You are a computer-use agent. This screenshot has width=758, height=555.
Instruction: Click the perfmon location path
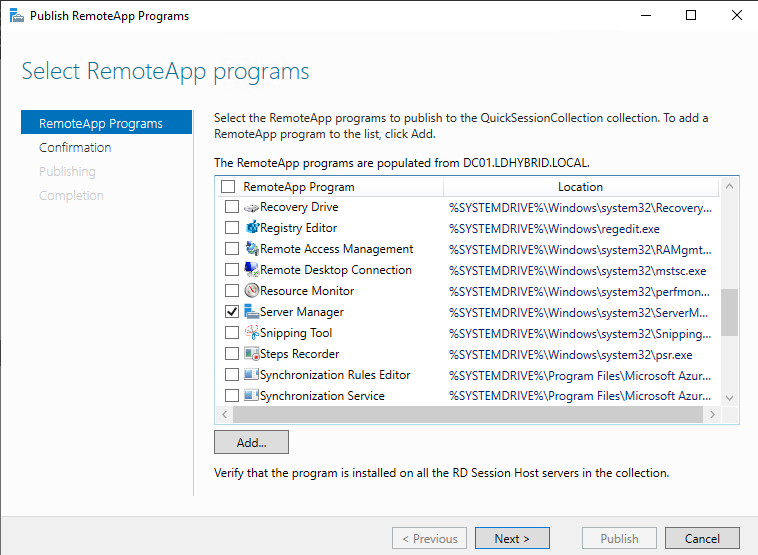click(580, 292)
